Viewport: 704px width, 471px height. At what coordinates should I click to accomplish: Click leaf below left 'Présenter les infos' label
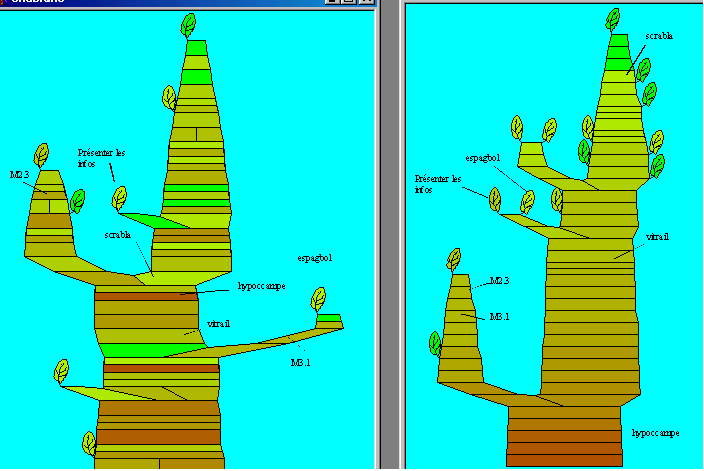pyautogui.click(x=119, y=197)
